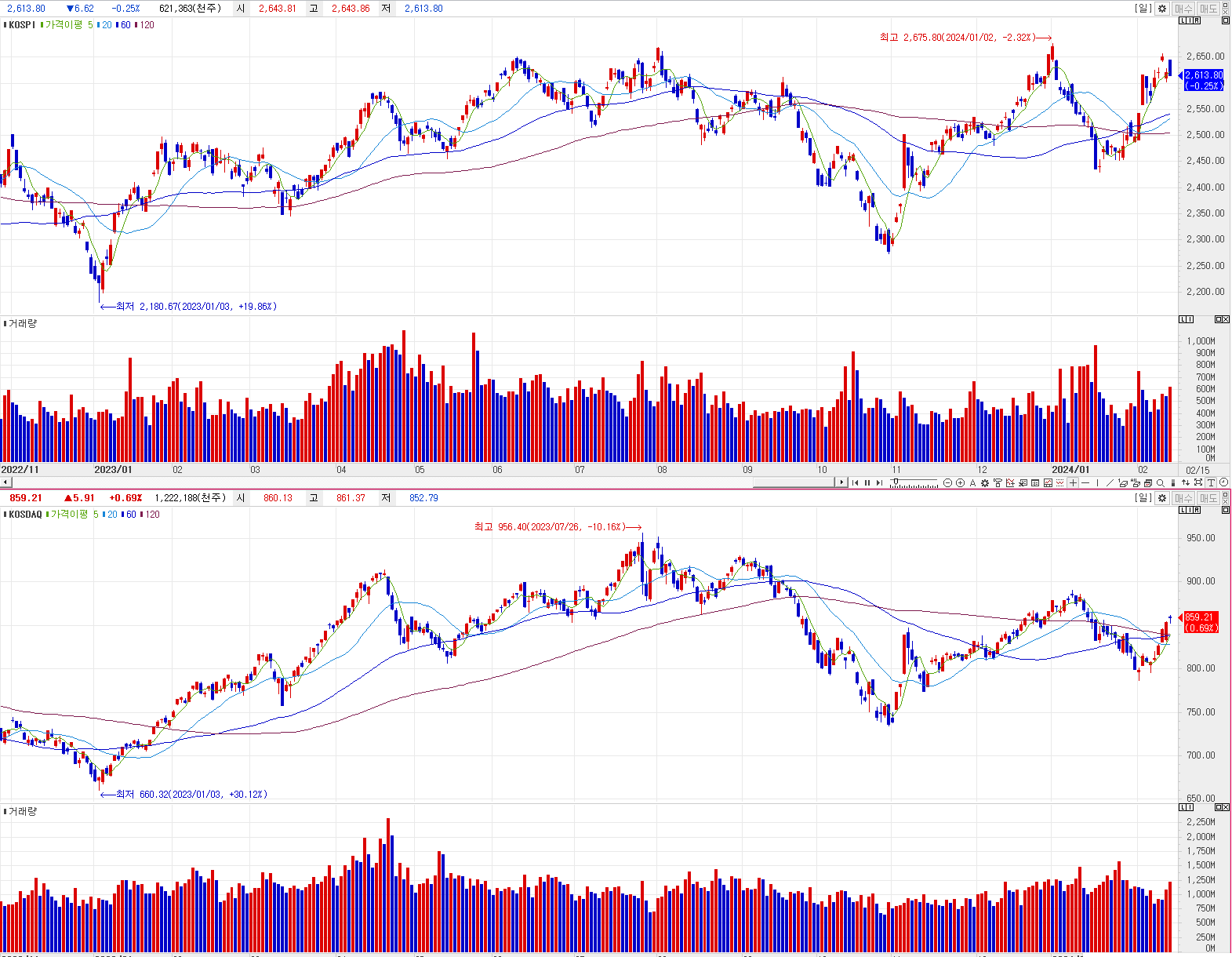This screenshot has height=957, width=1232.
Task: Click the candle bar icon in chart toolbar
Action: [1173, 482]
